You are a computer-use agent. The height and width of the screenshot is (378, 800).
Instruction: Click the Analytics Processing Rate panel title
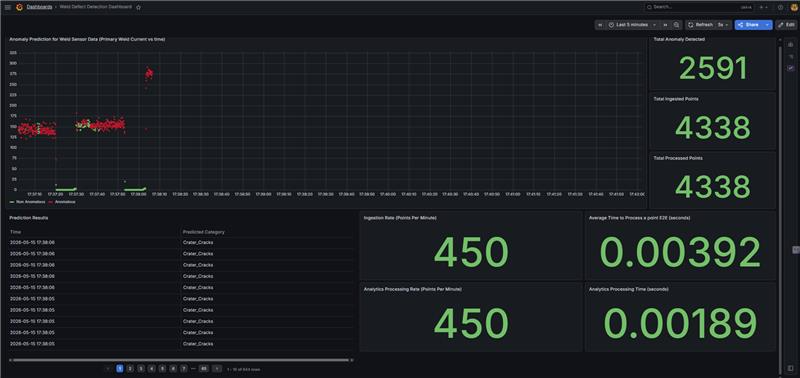(412, 289)
